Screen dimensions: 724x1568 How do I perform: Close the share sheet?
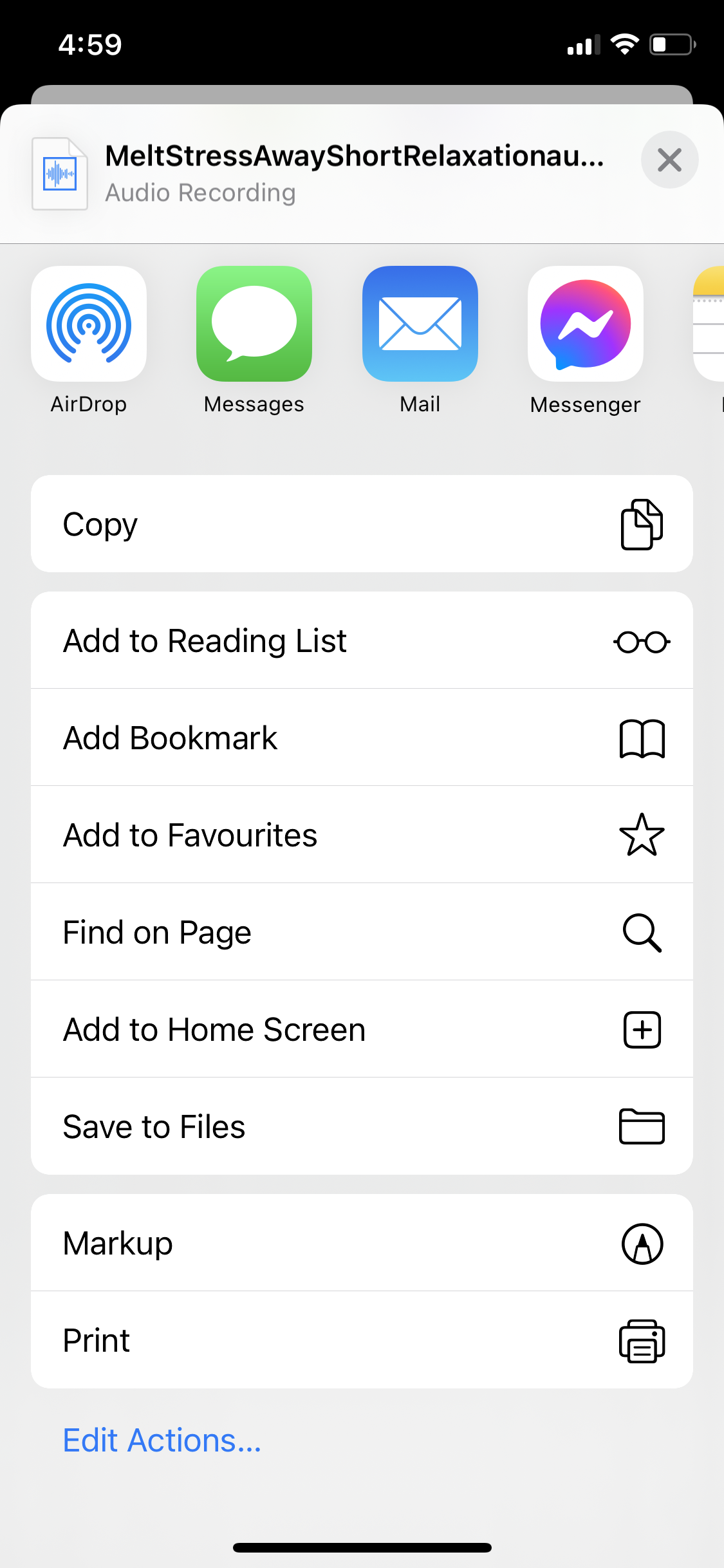point(669,160)
